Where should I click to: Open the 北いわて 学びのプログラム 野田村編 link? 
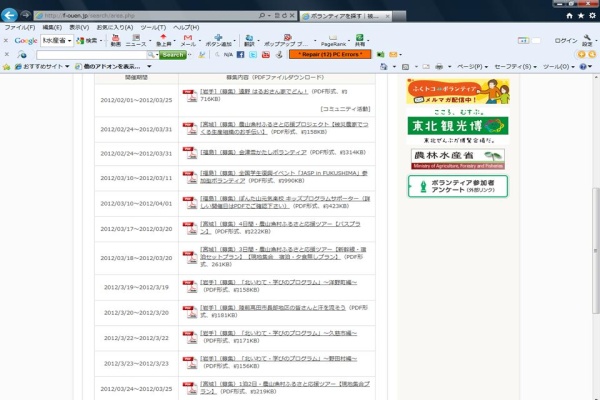[x=278, y=359]
